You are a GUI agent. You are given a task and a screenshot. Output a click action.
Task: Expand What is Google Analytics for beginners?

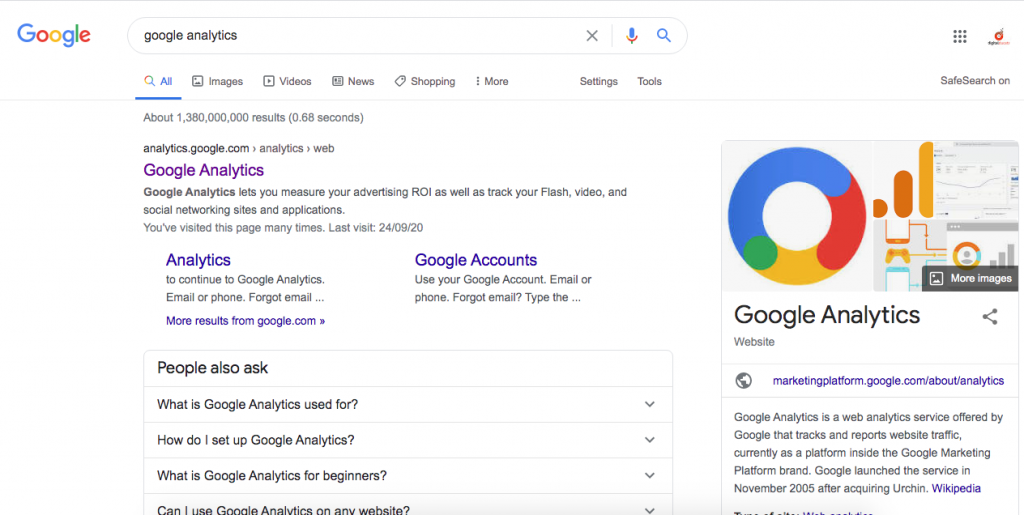tap(408, 476)
